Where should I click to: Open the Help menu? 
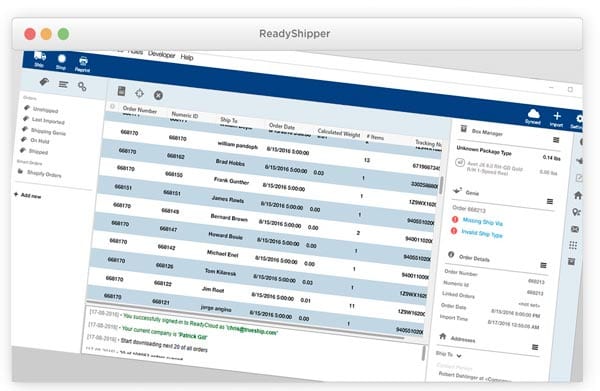click(x=187, y=57)
